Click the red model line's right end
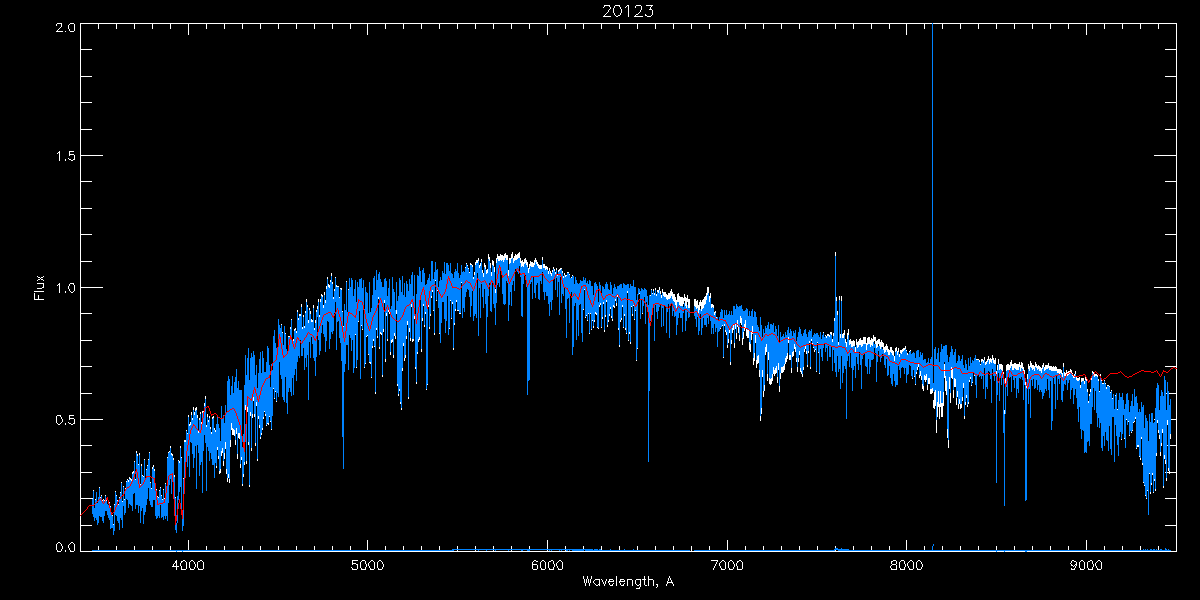The width and height of the screenshot is (1200, 600). pos(1172,368)
